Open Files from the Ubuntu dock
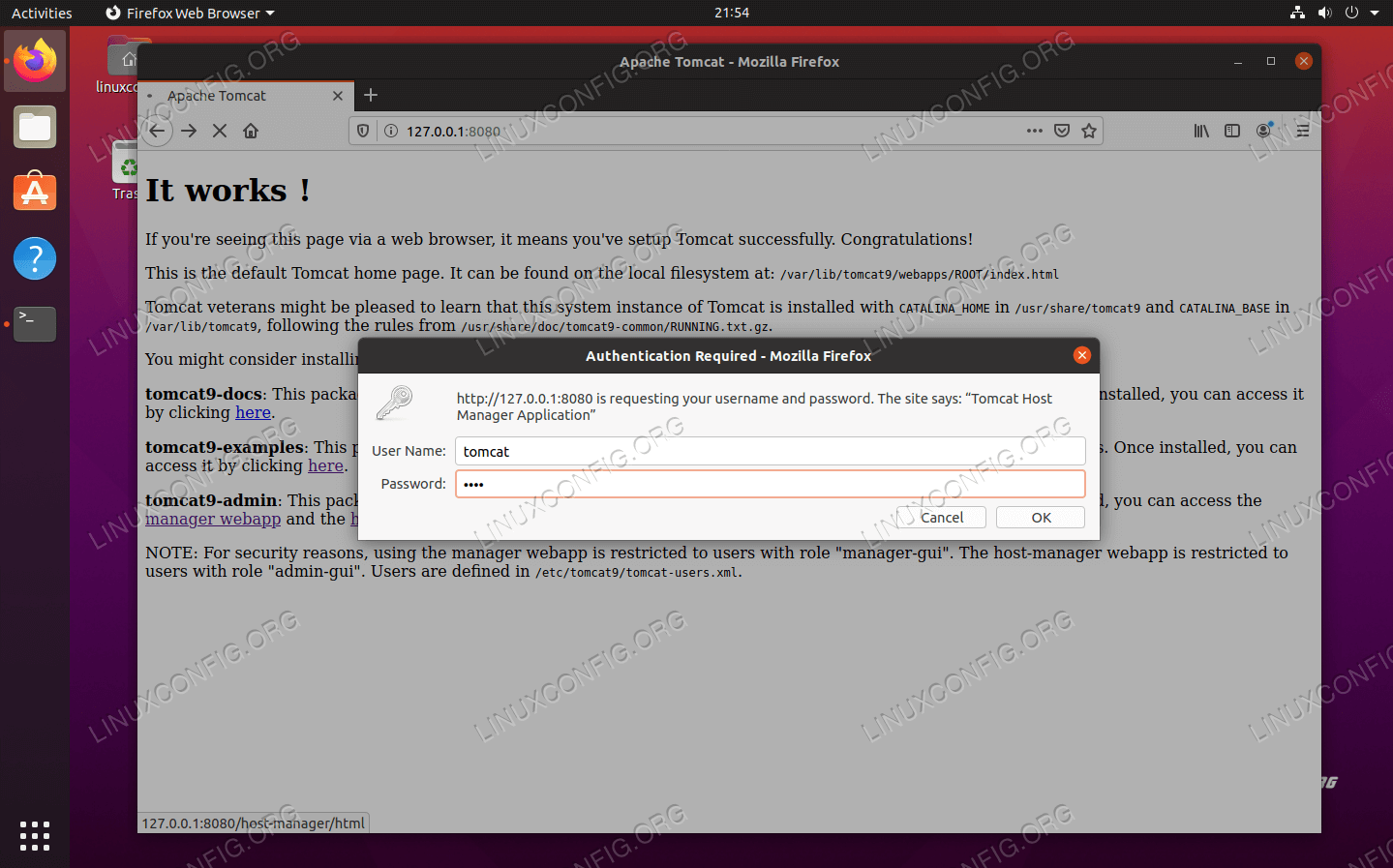This screenshot has width=1393, height=868. click(35, 127)
